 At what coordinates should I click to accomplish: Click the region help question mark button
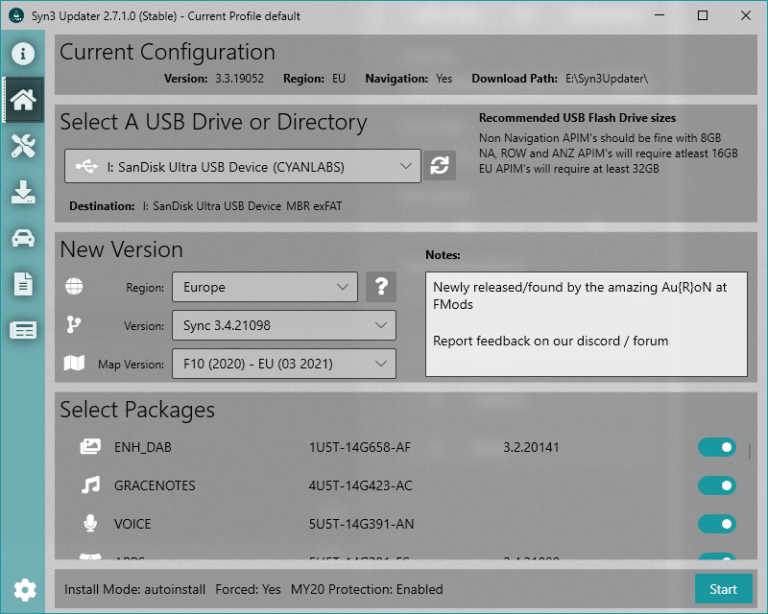click(381, 286)
